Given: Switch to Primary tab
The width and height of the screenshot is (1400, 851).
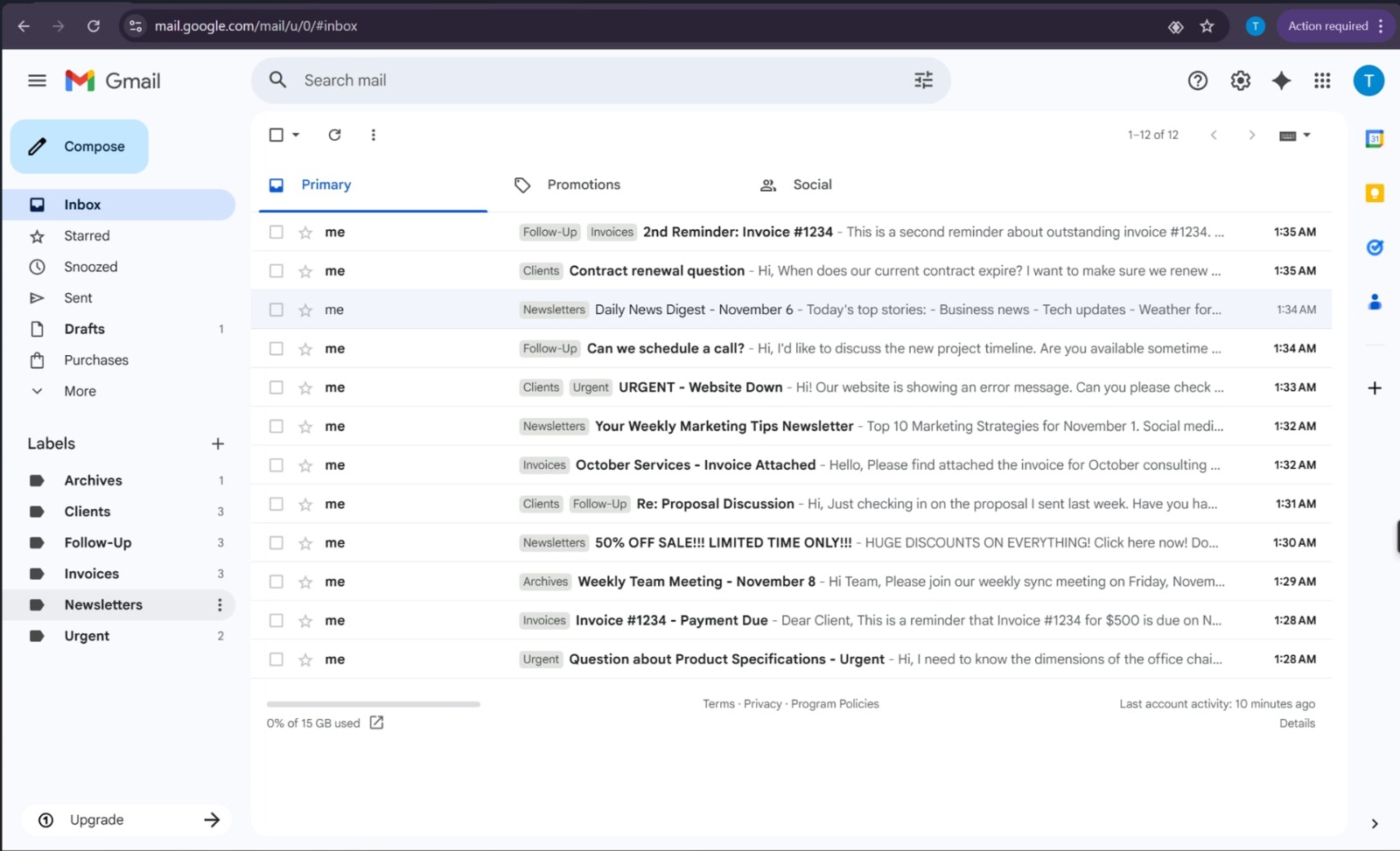Looking at the screenshot, I should [374, 185].
